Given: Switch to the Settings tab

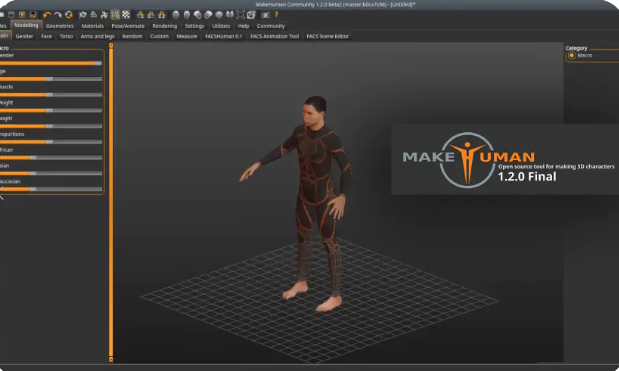Looking at the screenshot, I should 194,26.
